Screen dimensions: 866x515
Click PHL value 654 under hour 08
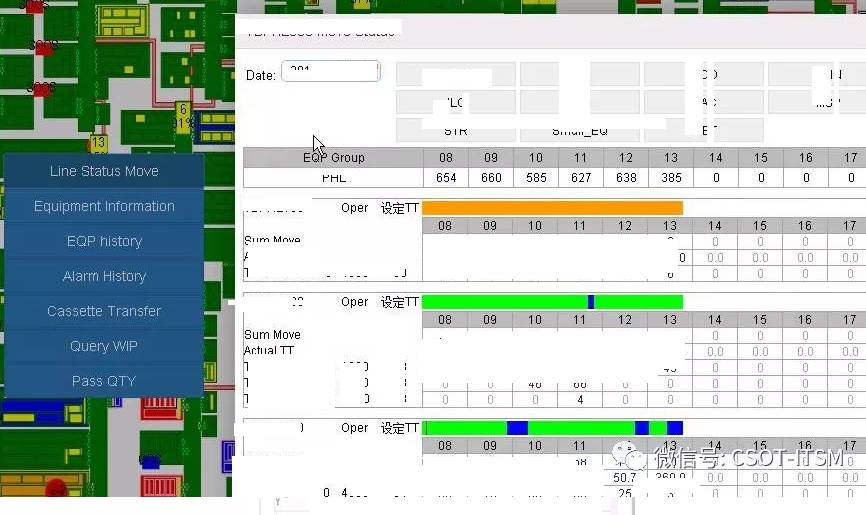[445, 178]
